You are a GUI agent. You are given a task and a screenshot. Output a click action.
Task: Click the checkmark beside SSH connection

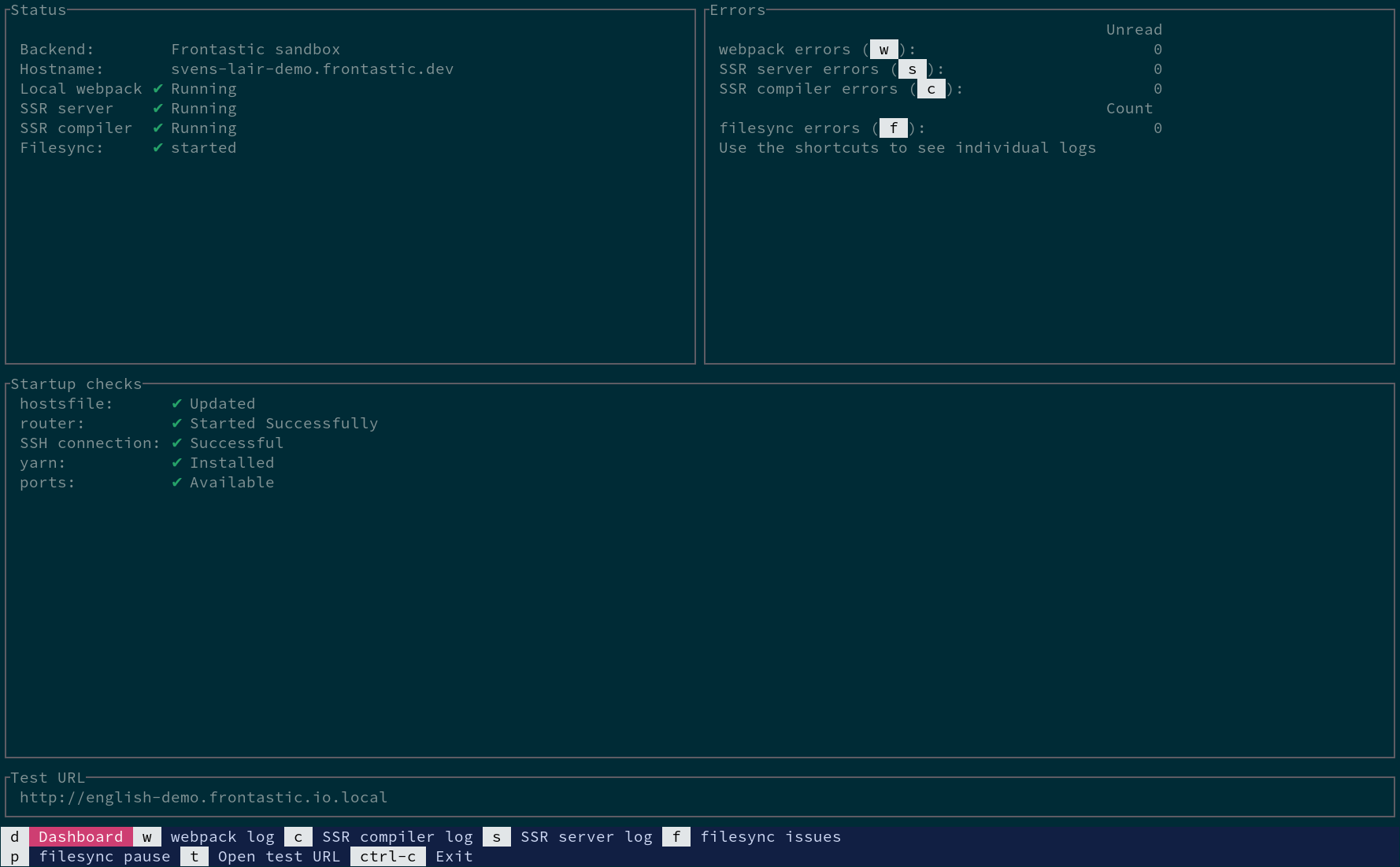(x=176, y=443)
